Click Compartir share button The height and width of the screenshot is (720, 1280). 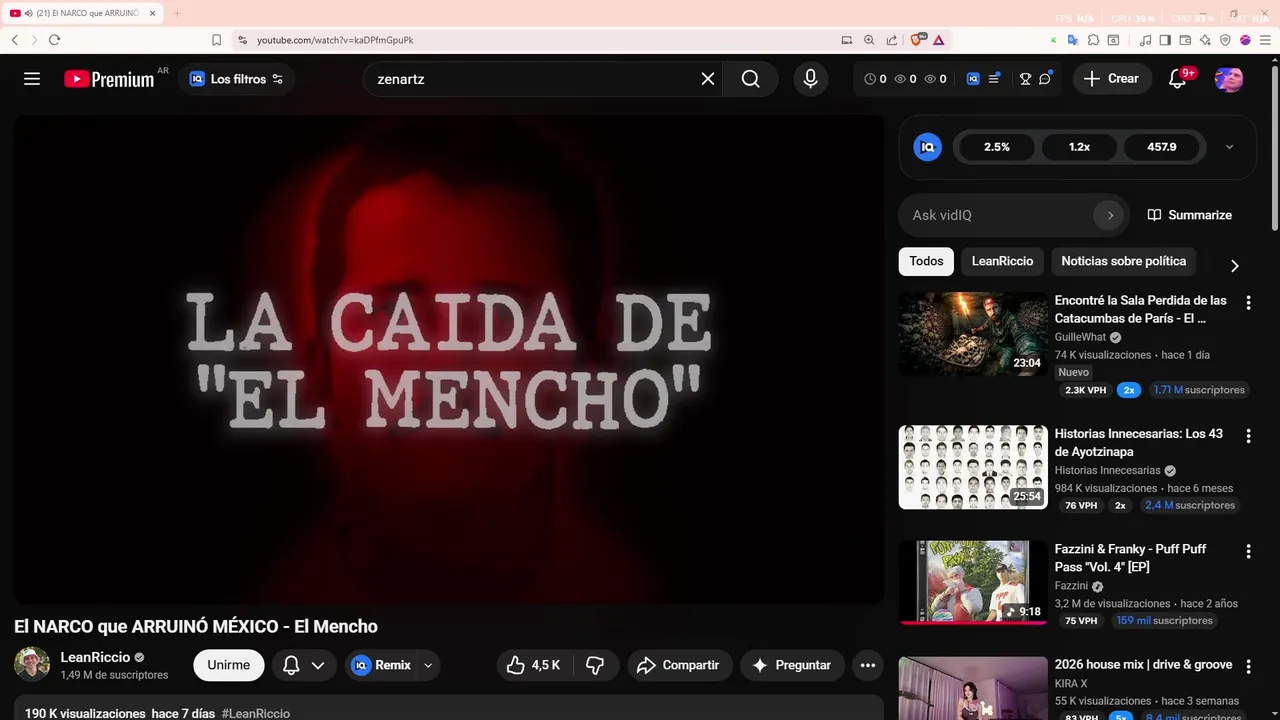[679, 665]
